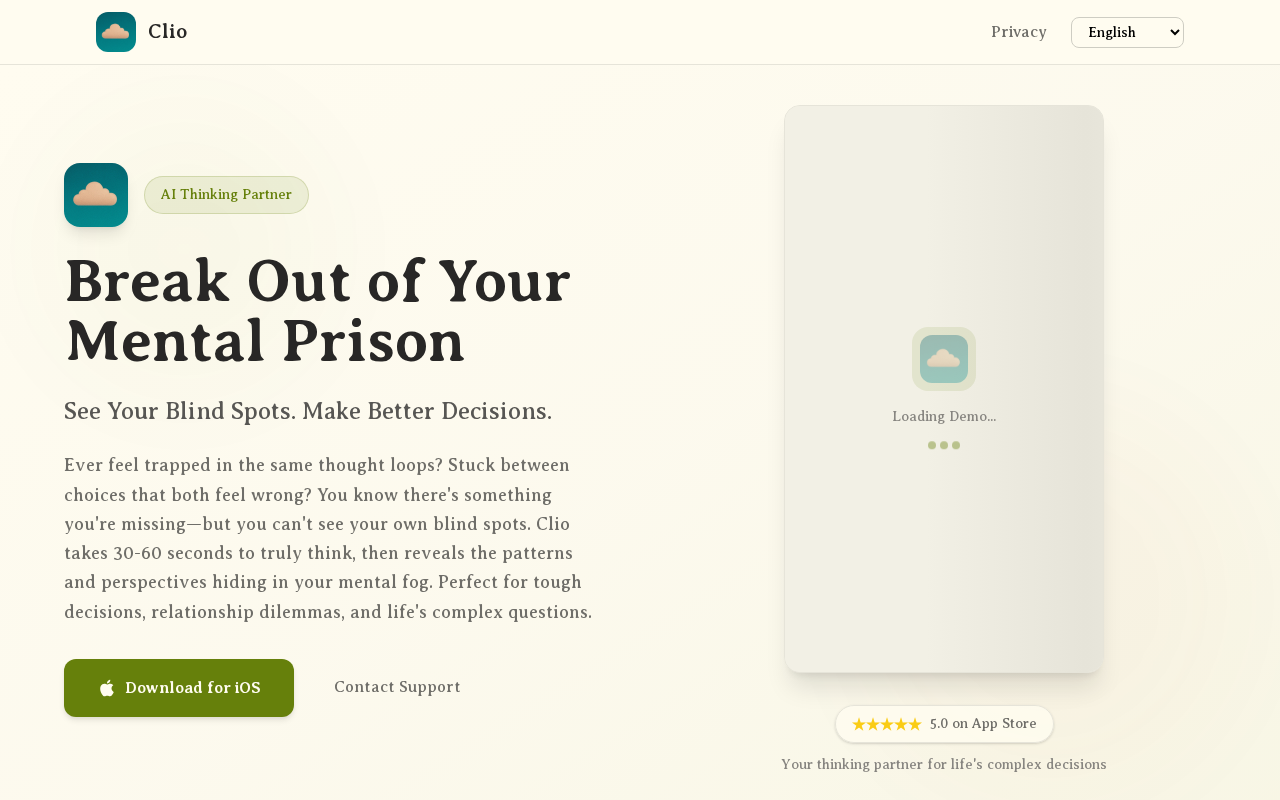The width and height of the screenshot is (1280, 800).
Task: Click the Your thinking partner tagline
Action: 944,765
